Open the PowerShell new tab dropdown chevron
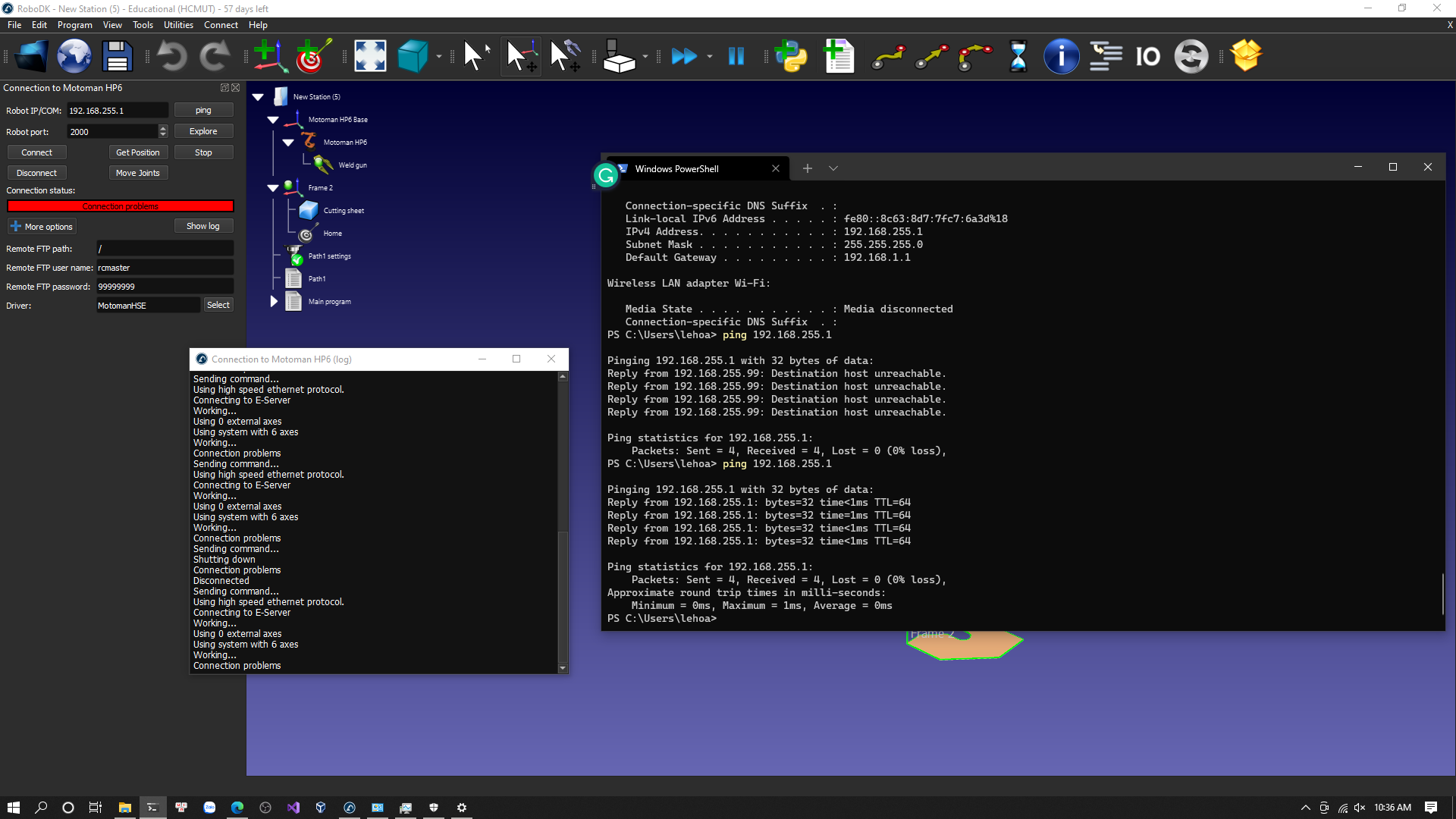Image resolution: width=1456 pixels, height=819 pixels. pos(833,168)
